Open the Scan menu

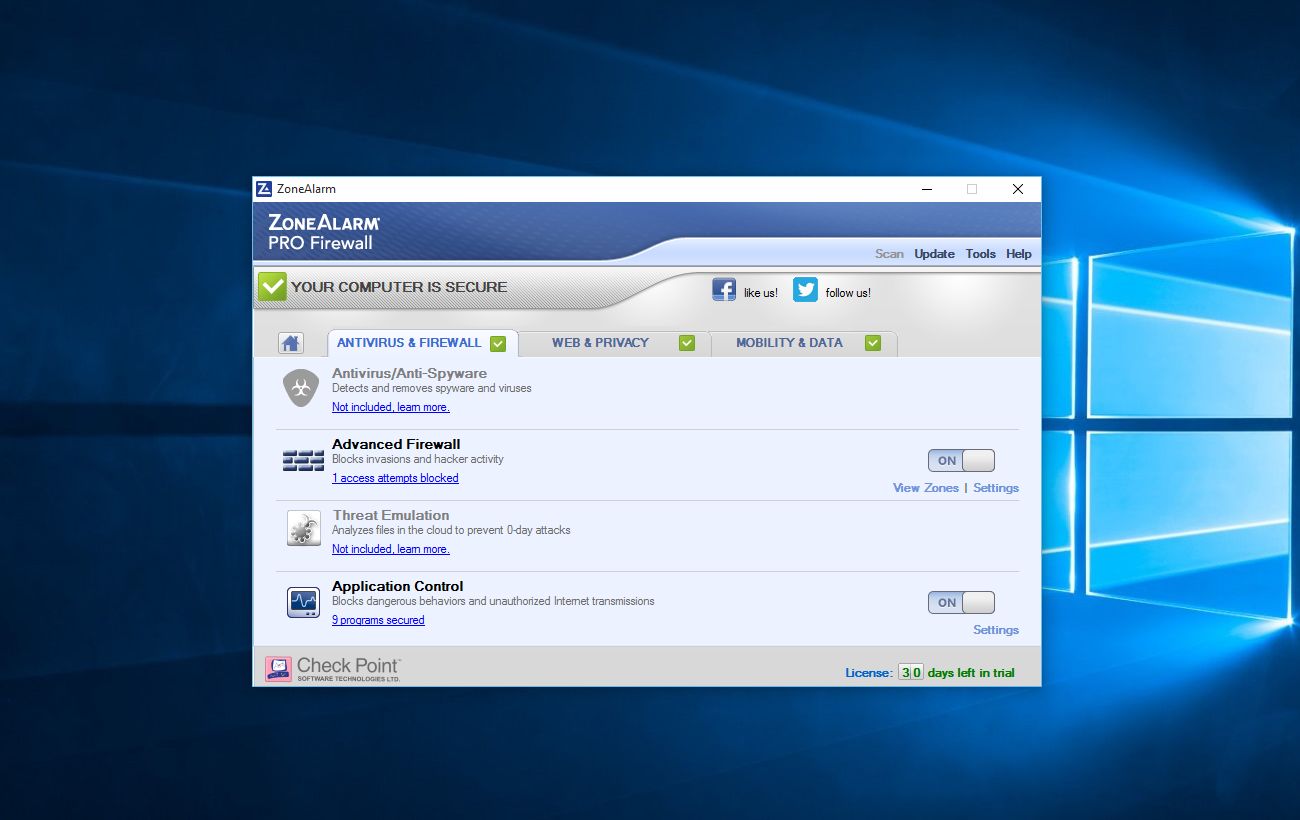889,254
